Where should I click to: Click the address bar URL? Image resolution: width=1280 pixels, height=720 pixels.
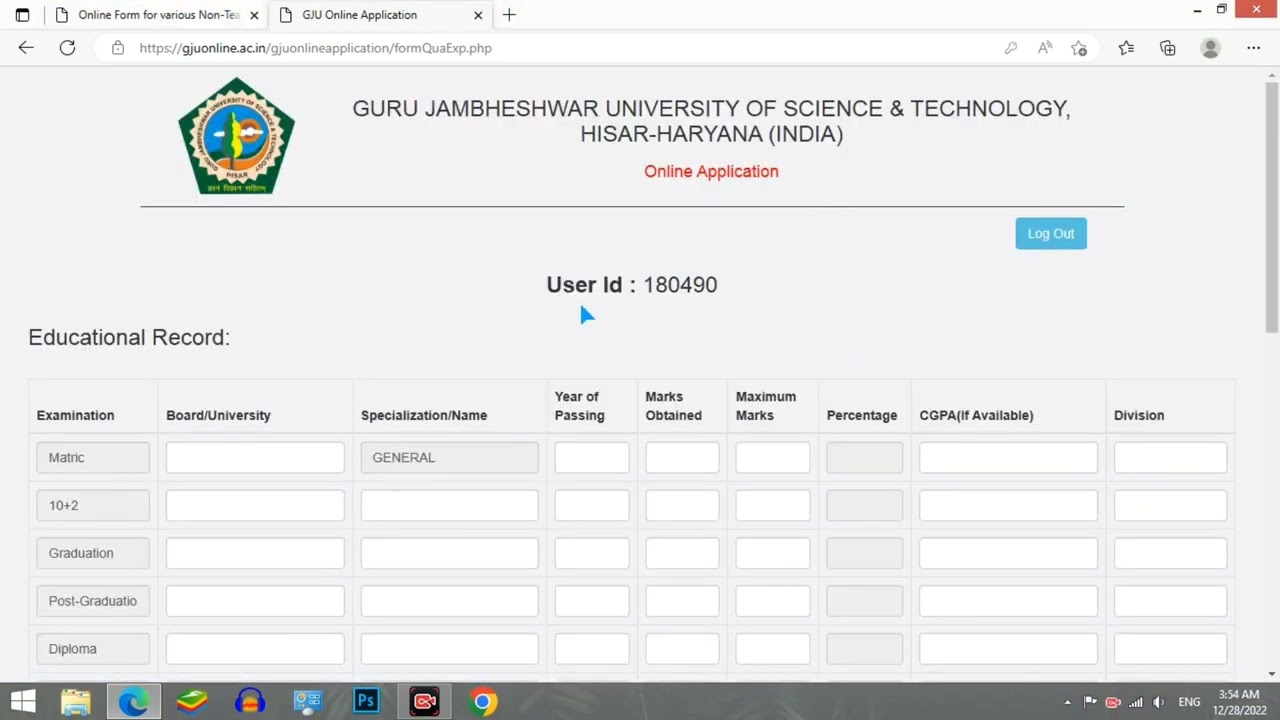click(315, 48)
